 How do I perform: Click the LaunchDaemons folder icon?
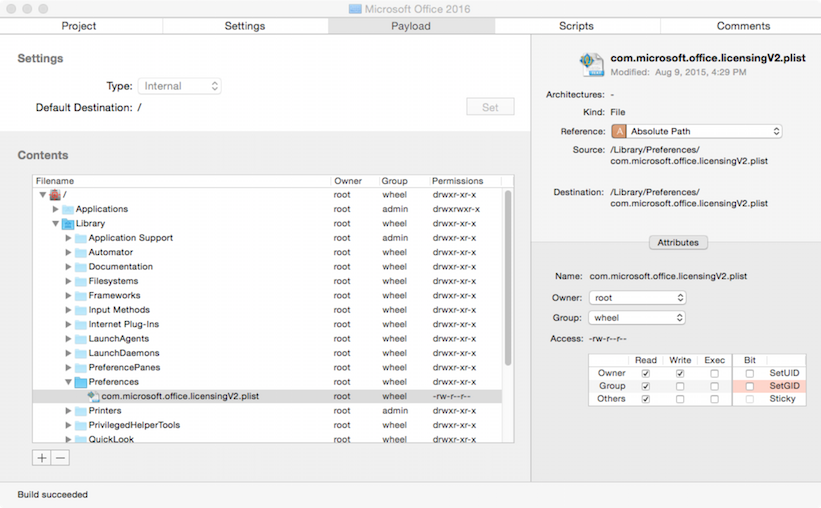[81, 354]
